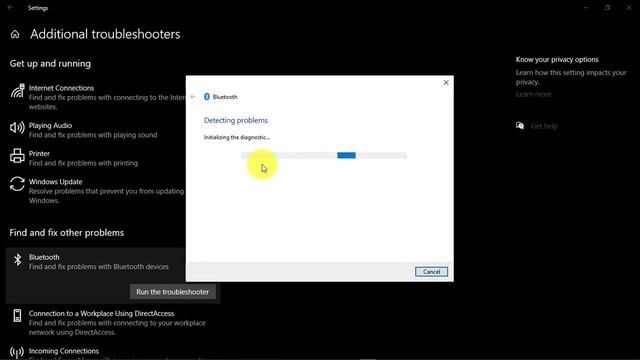Click the Run the troubleshooter button
640x360 pixels.
tap(173, 292)
